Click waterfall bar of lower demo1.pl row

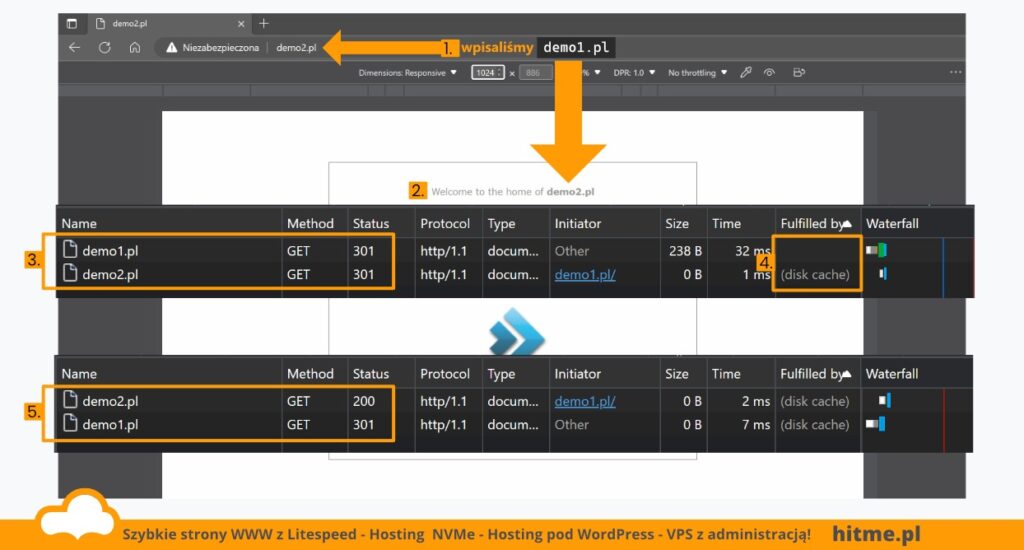point(876,424)
